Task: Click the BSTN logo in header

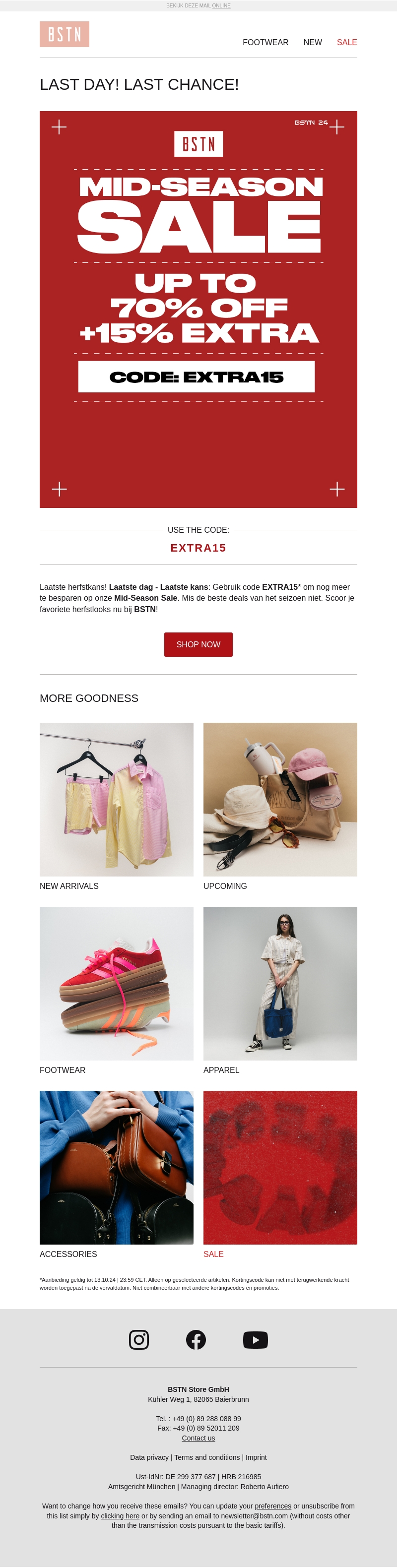Action: [65, 35]
